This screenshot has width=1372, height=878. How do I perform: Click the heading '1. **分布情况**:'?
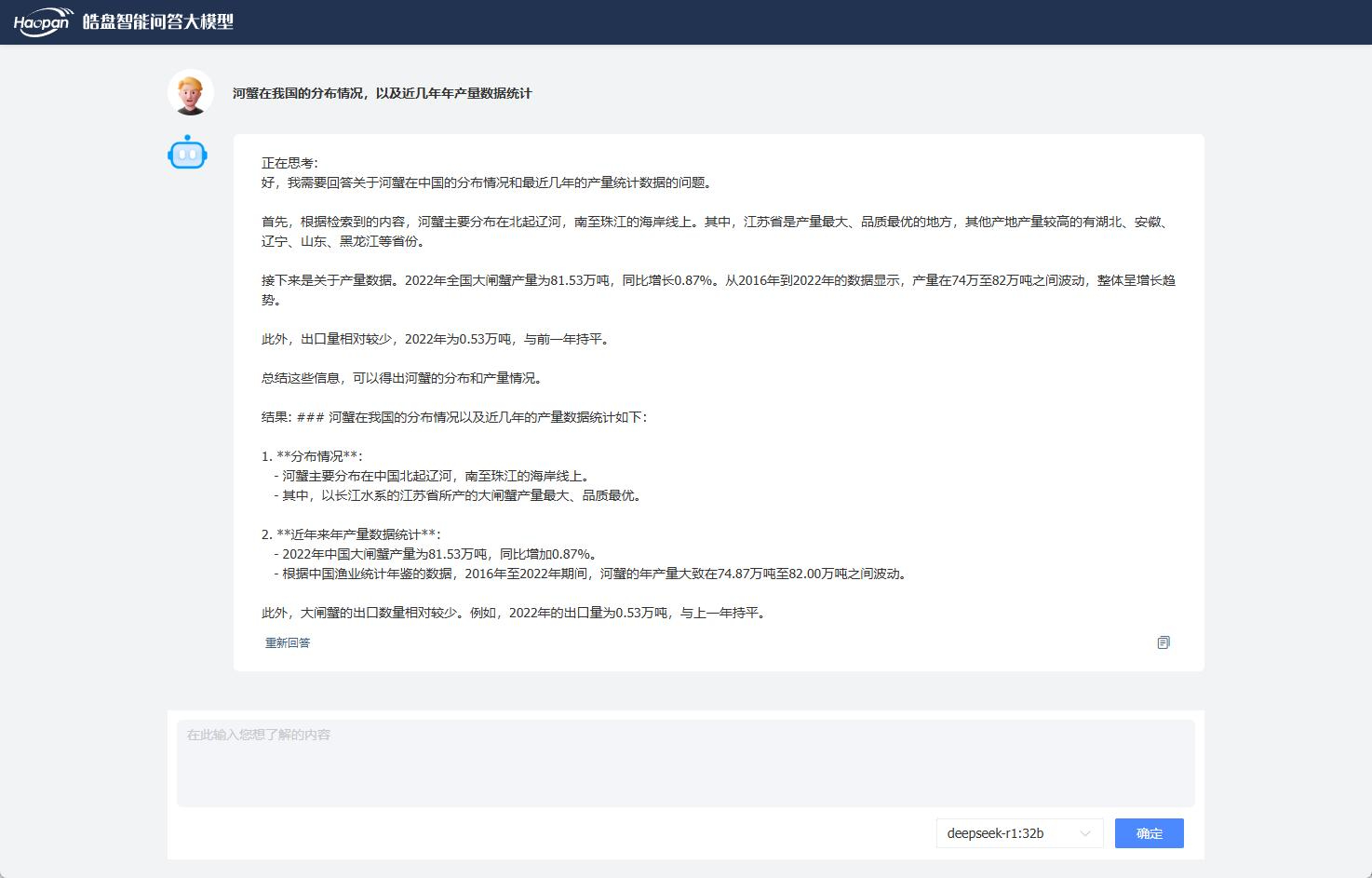(312, 456)
